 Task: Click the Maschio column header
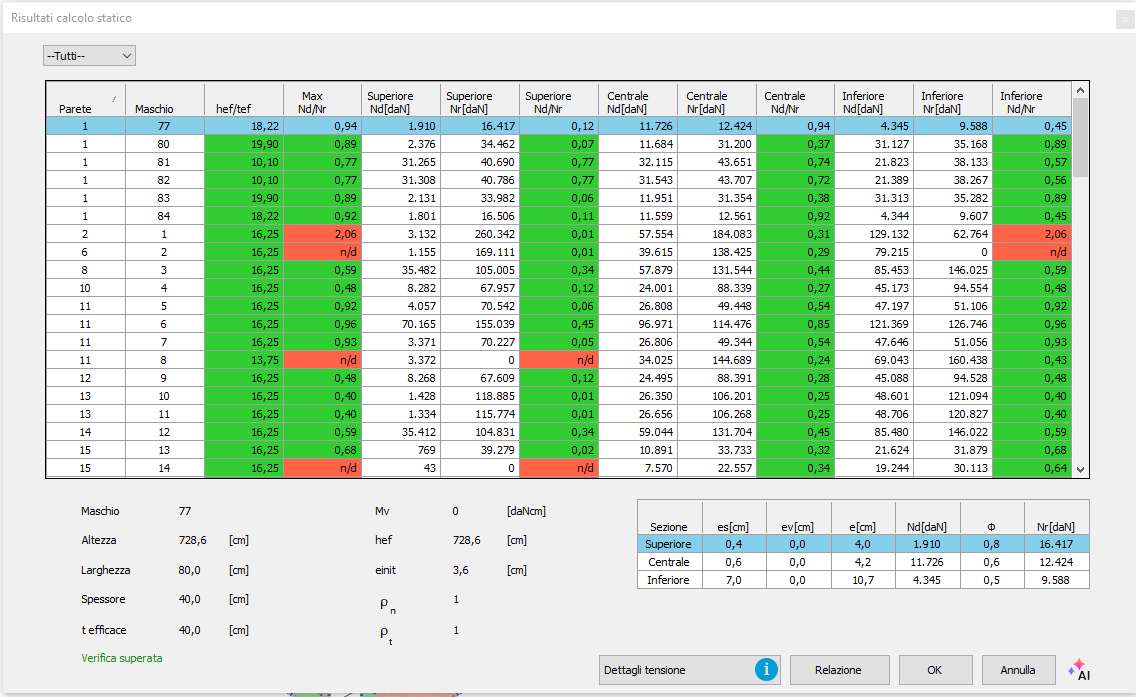click(164, 102)
